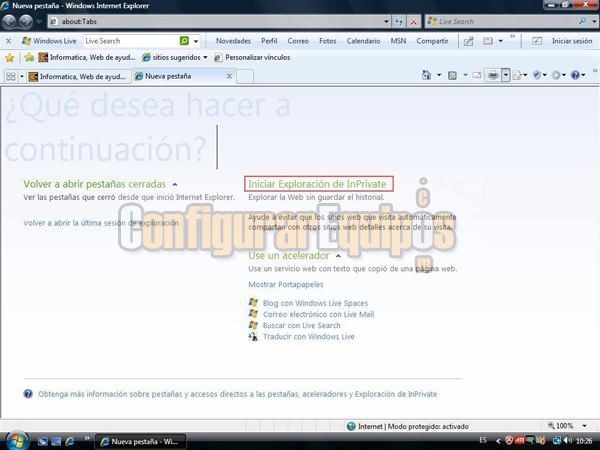Open a blank new tab button
This screenshot has height=450, width=600.
click(245, 77)
